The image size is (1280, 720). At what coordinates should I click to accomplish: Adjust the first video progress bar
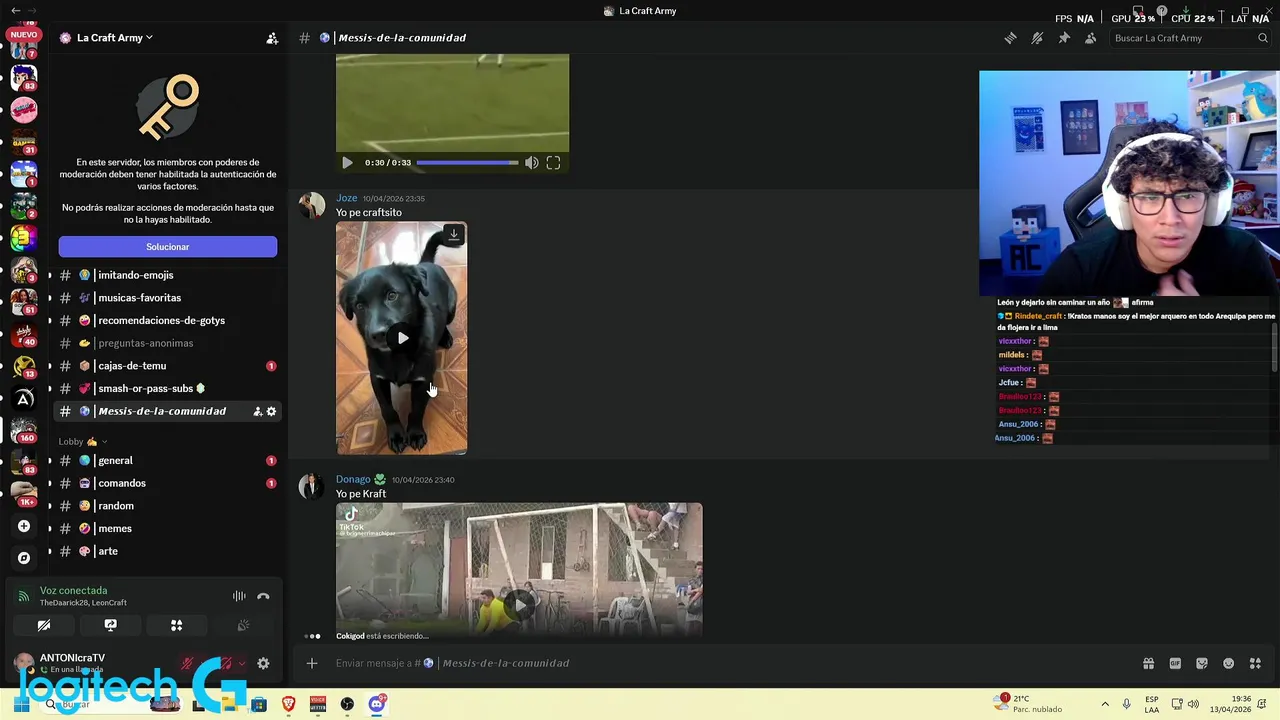click(x=467, y=163)
